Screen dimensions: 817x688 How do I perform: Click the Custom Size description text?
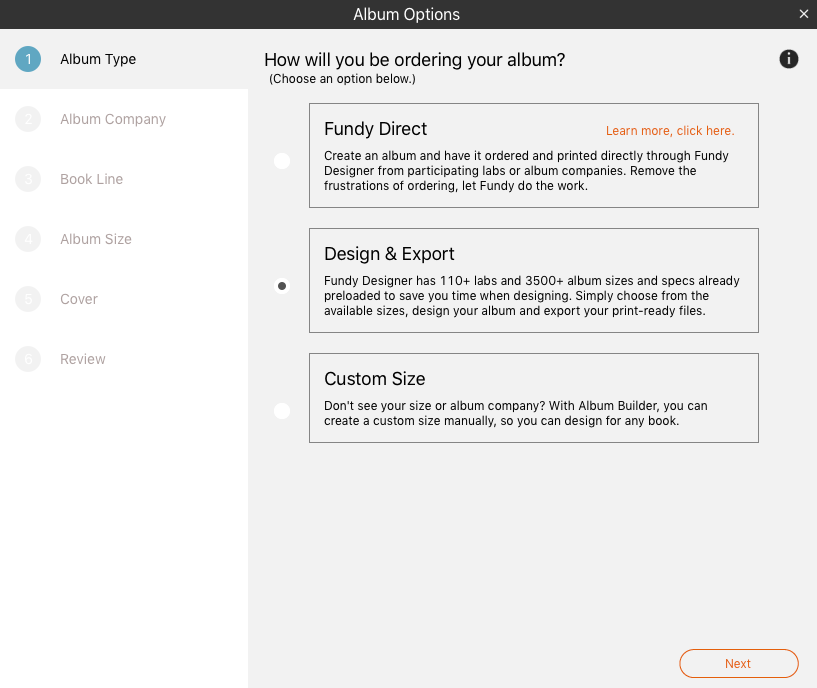(516, 413)
